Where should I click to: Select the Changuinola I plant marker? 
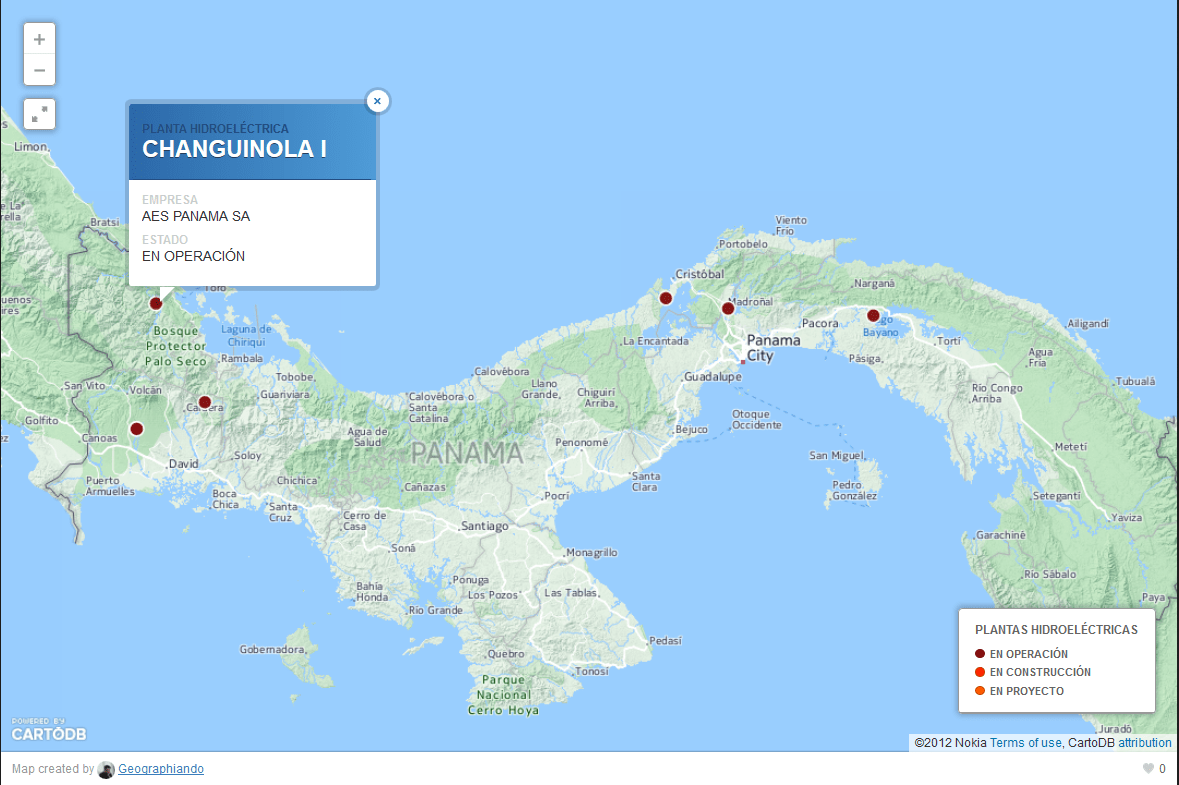[156, 304]
